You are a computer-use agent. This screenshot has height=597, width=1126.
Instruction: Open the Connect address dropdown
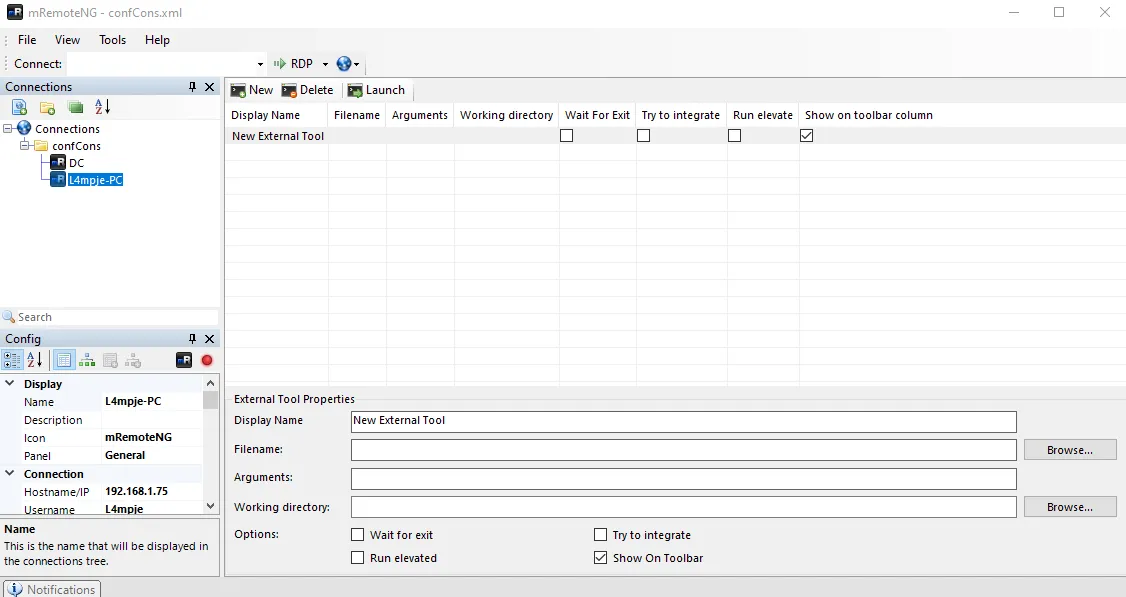(x=260, y=64)
